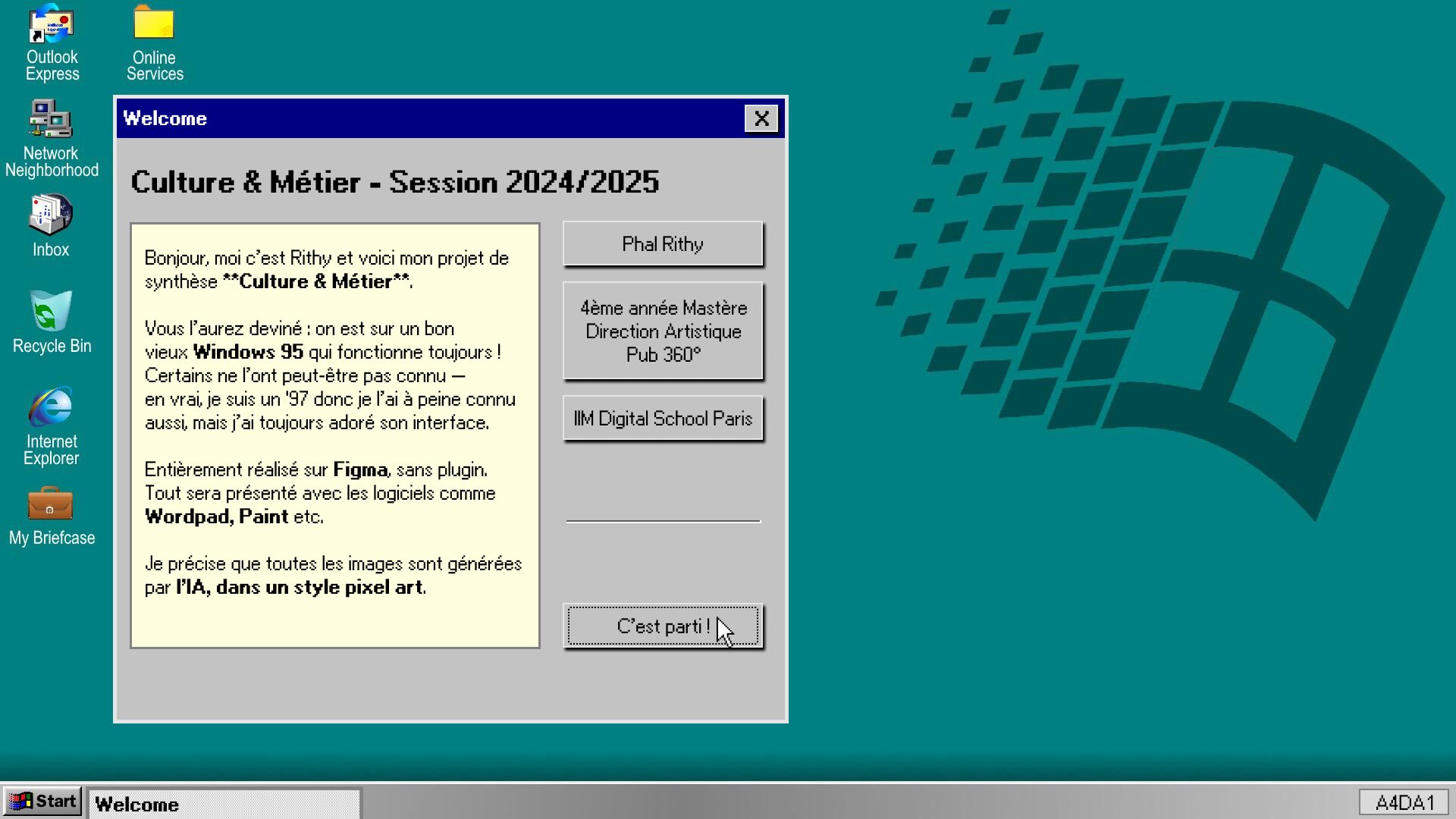
Task: Select the Recycle Bin icon
Action: coord(52,322)
